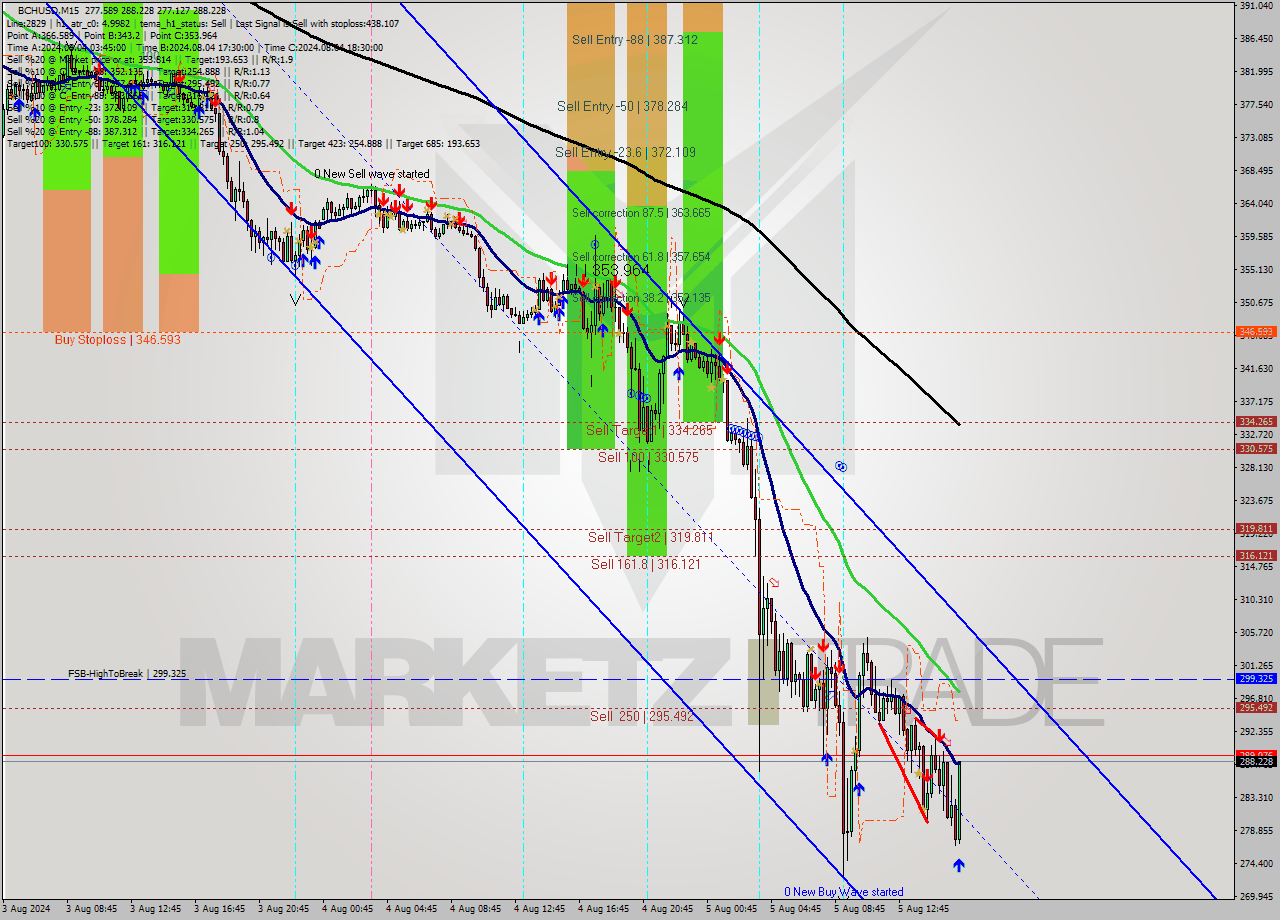
Task: Click the 274.400 price axis value
Action: tap(1256, 864)
